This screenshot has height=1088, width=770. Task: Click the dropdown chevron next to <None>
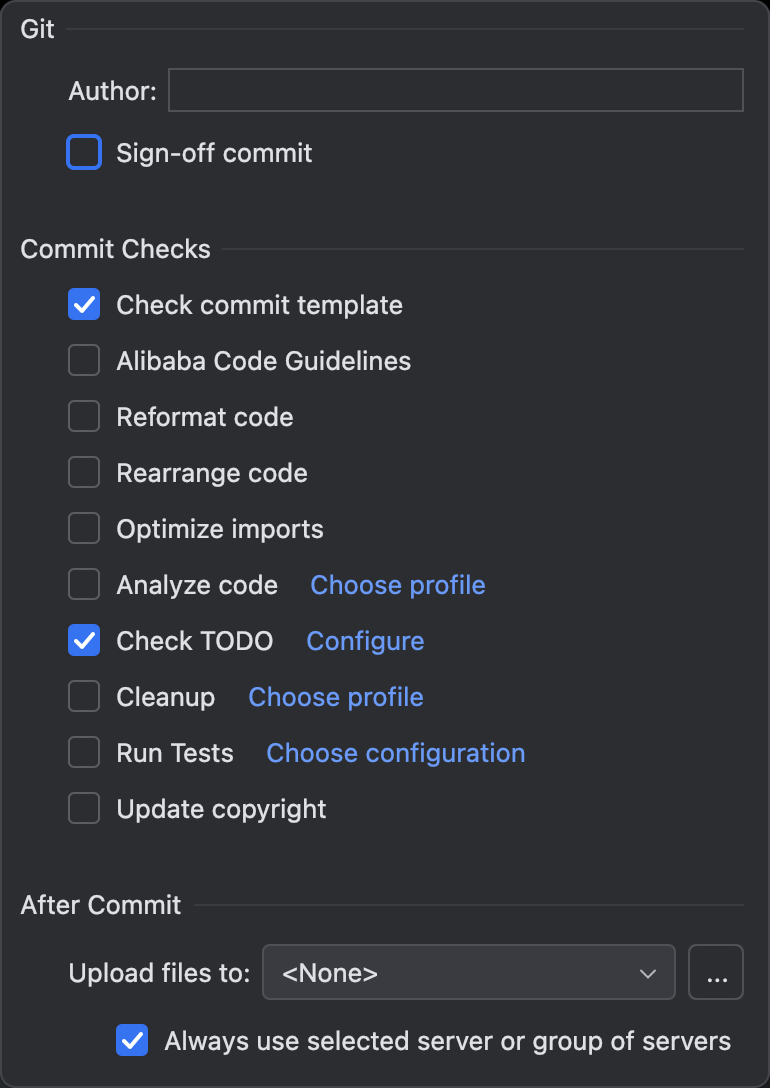[648, 973]
